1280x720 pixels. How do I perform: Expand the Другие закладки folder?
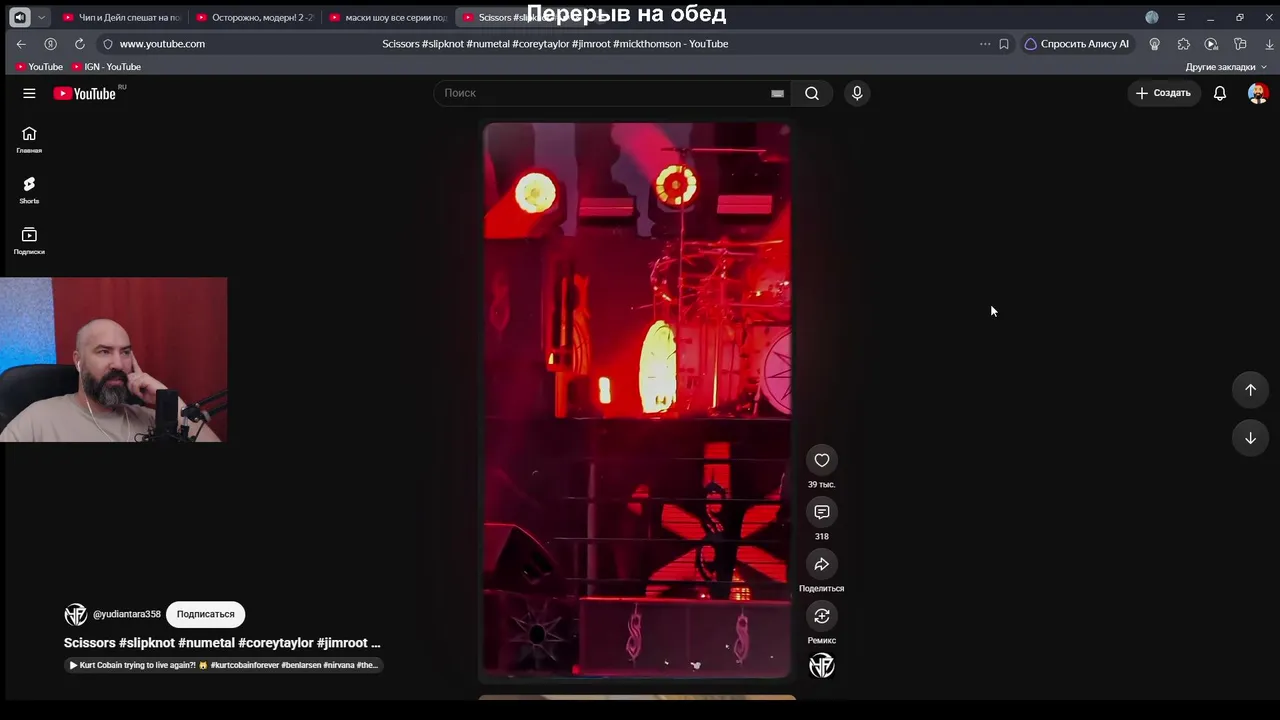click(1226, 67)
